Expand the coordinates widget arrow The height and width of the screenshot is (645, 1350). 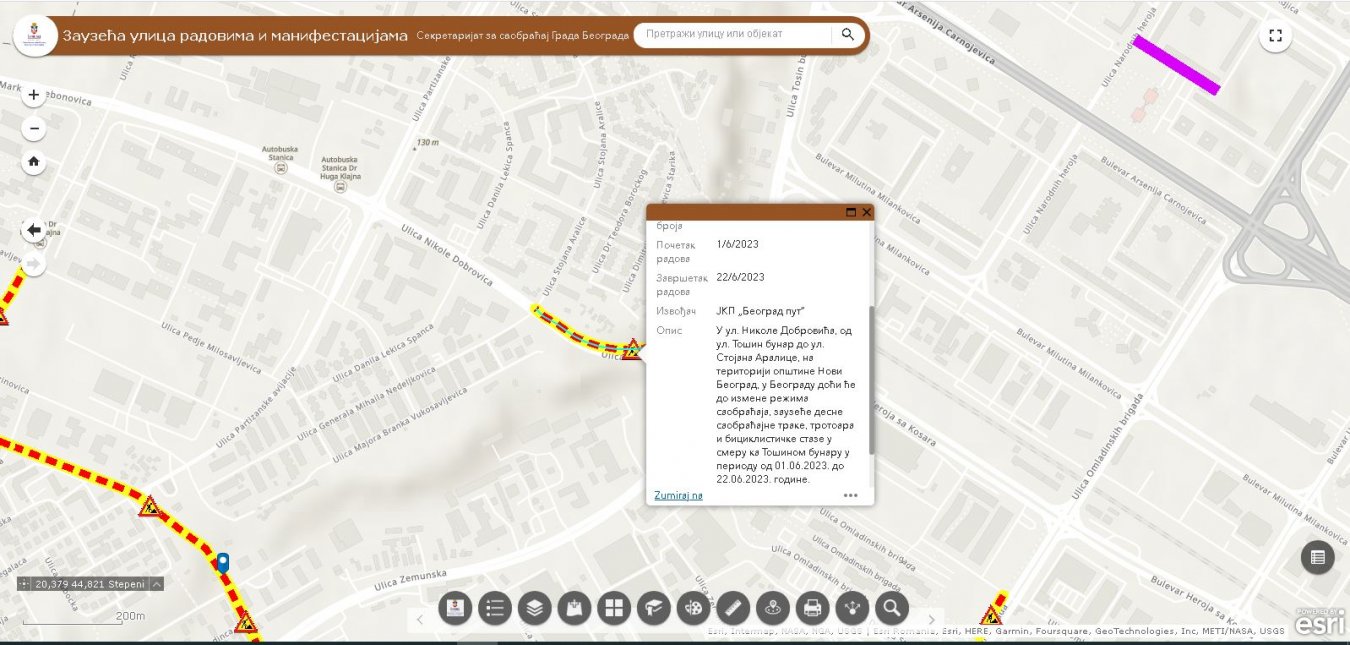coord(157,584)
